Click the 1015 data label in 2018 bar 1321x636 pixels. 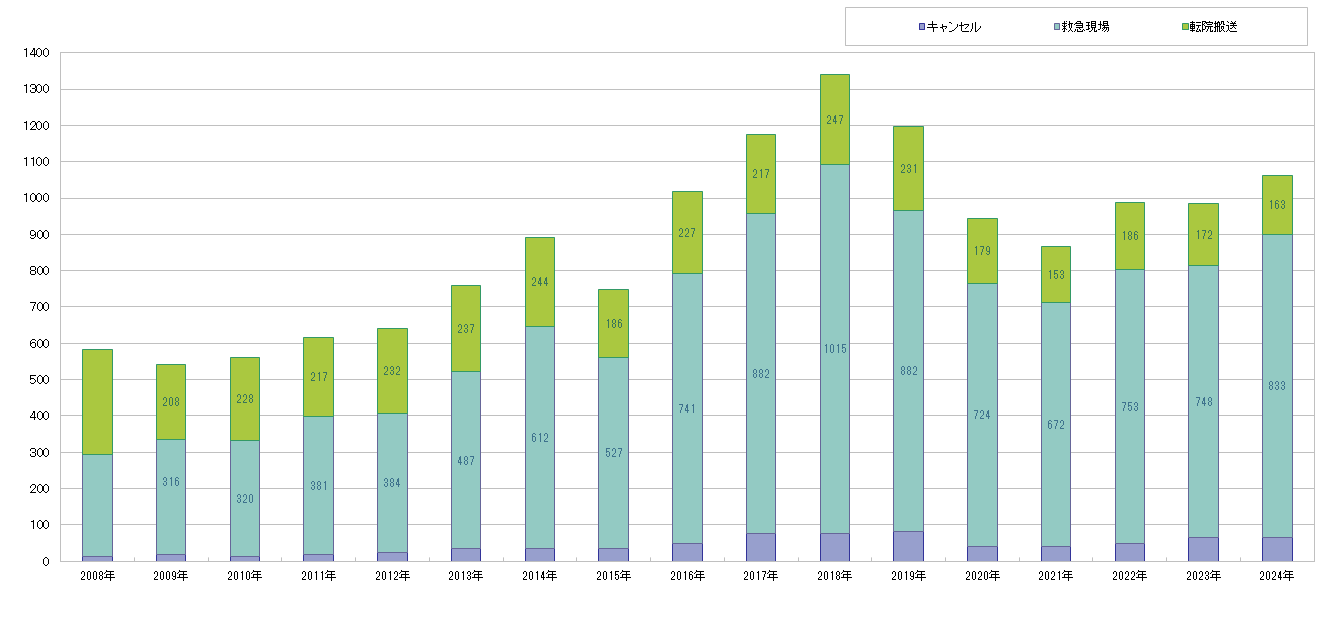coord(834,349)
